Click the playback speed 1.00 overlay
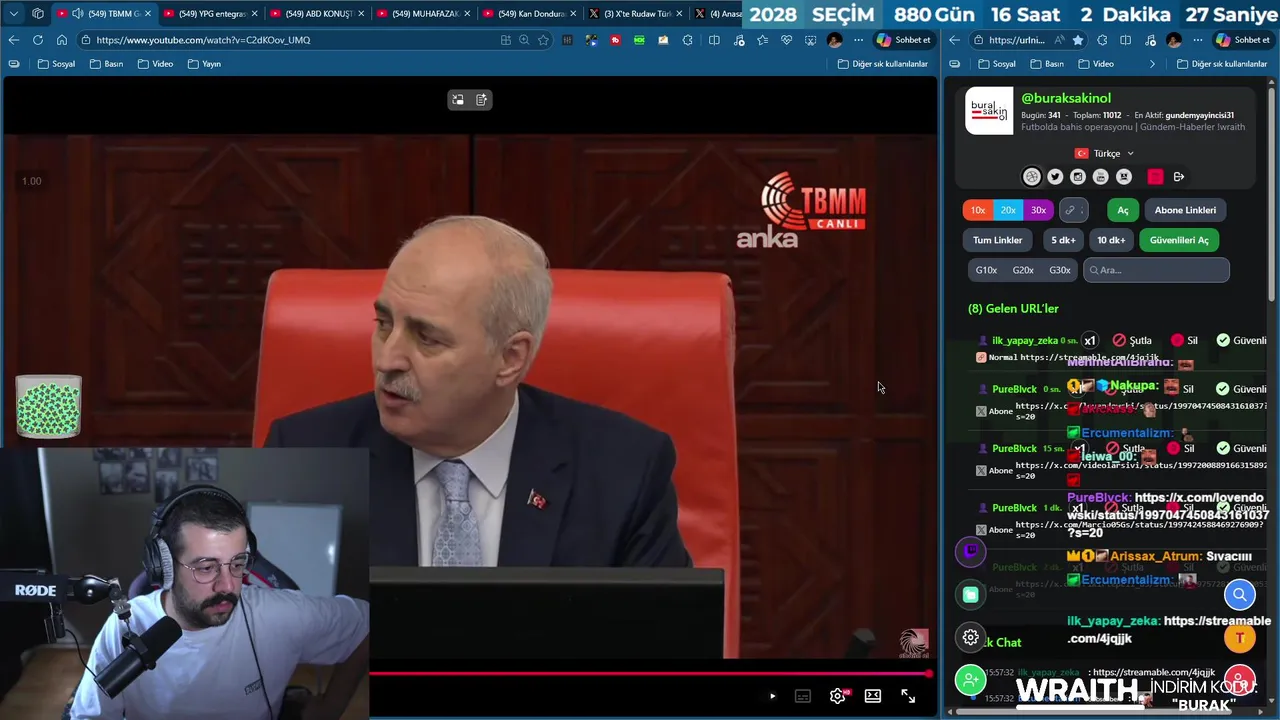1280x720 pixels. (32, 181)
